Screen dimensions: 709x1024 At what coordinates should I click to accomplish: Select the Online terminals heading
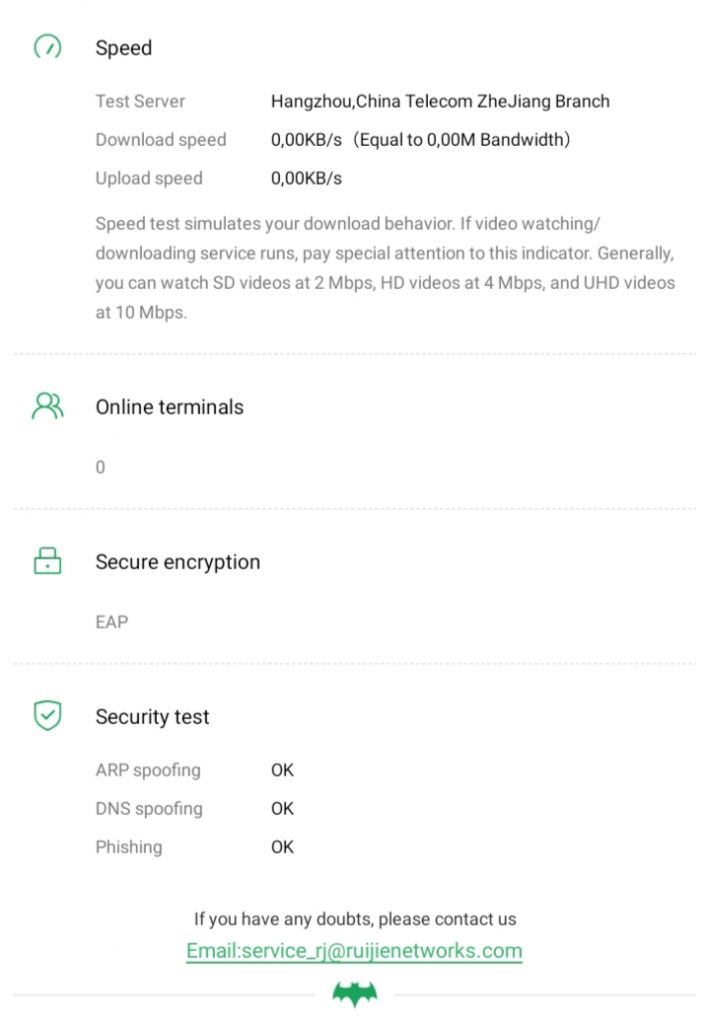click(169, 407)
